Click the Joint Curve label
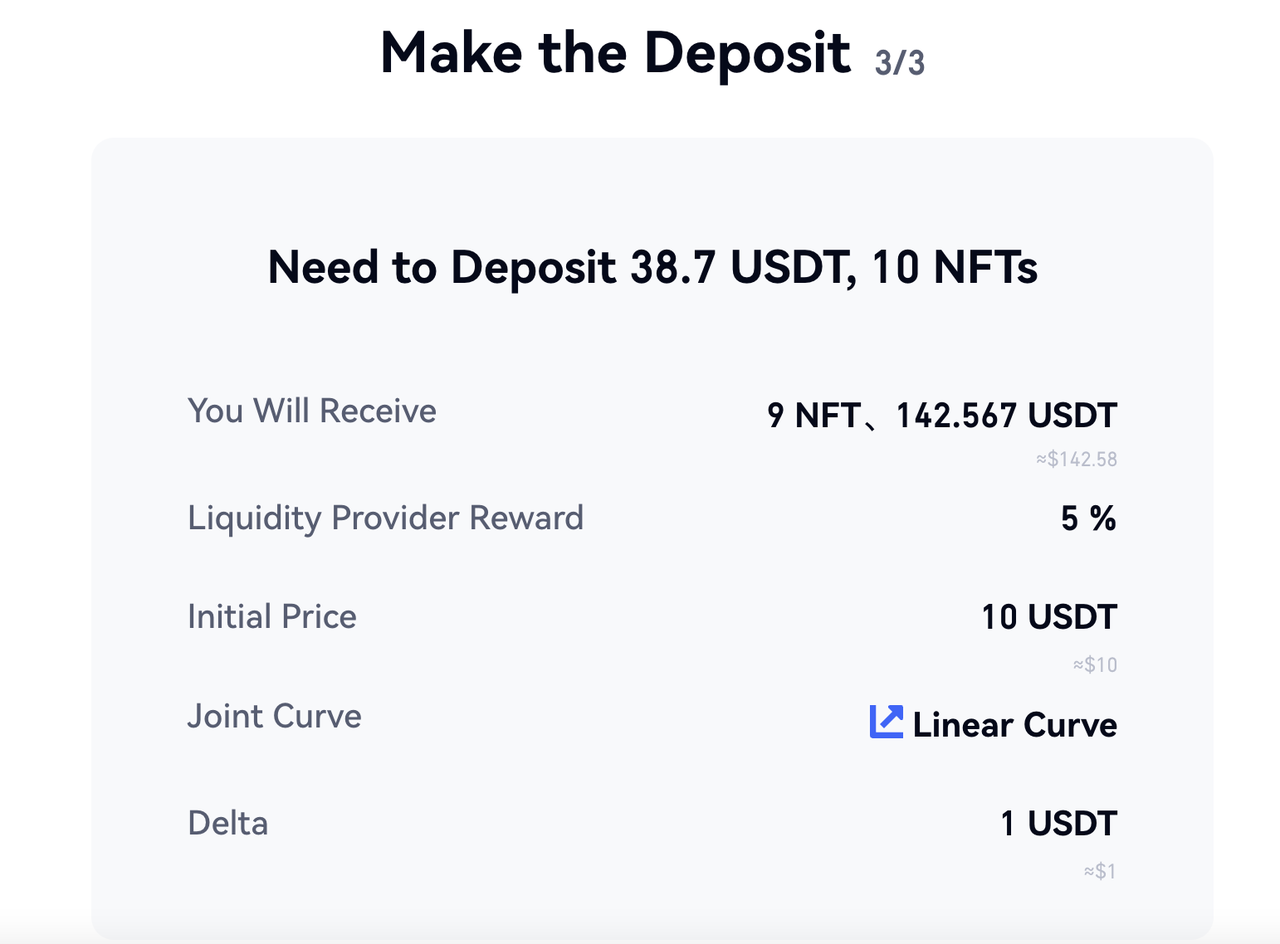The image size is (1280, 944). (274, 716)
